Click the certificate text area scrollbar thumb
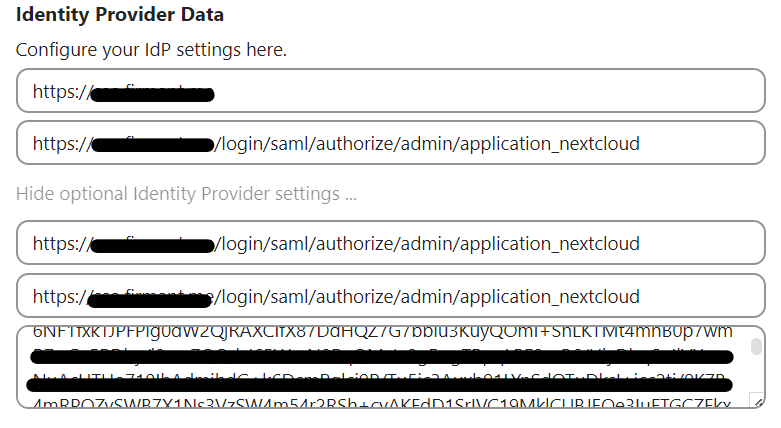 click(x=756, y=346)
